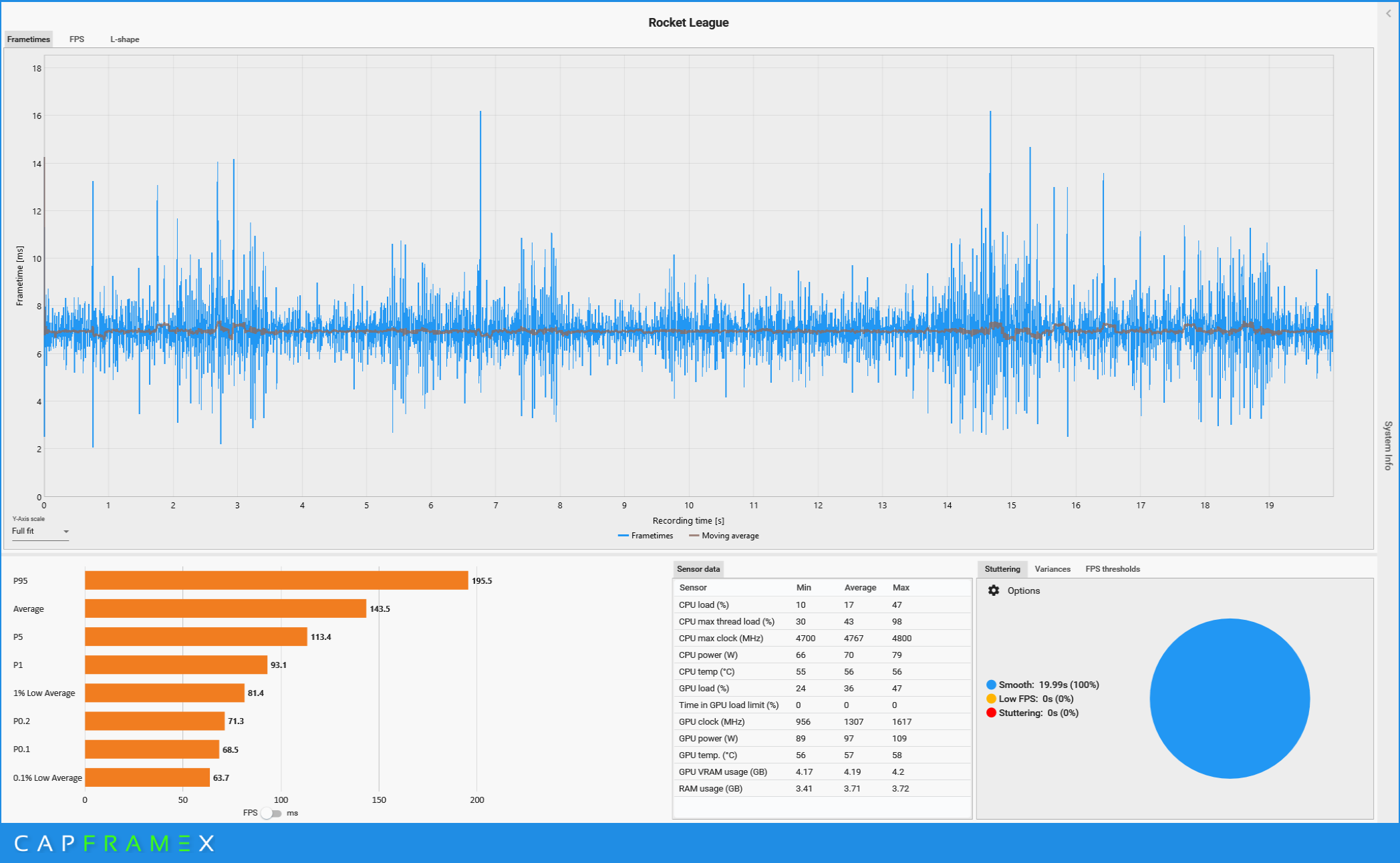The image size is (1400, 863).
Task: Click the blue stuttering pie chart
Action: [x=1229, y=698]
